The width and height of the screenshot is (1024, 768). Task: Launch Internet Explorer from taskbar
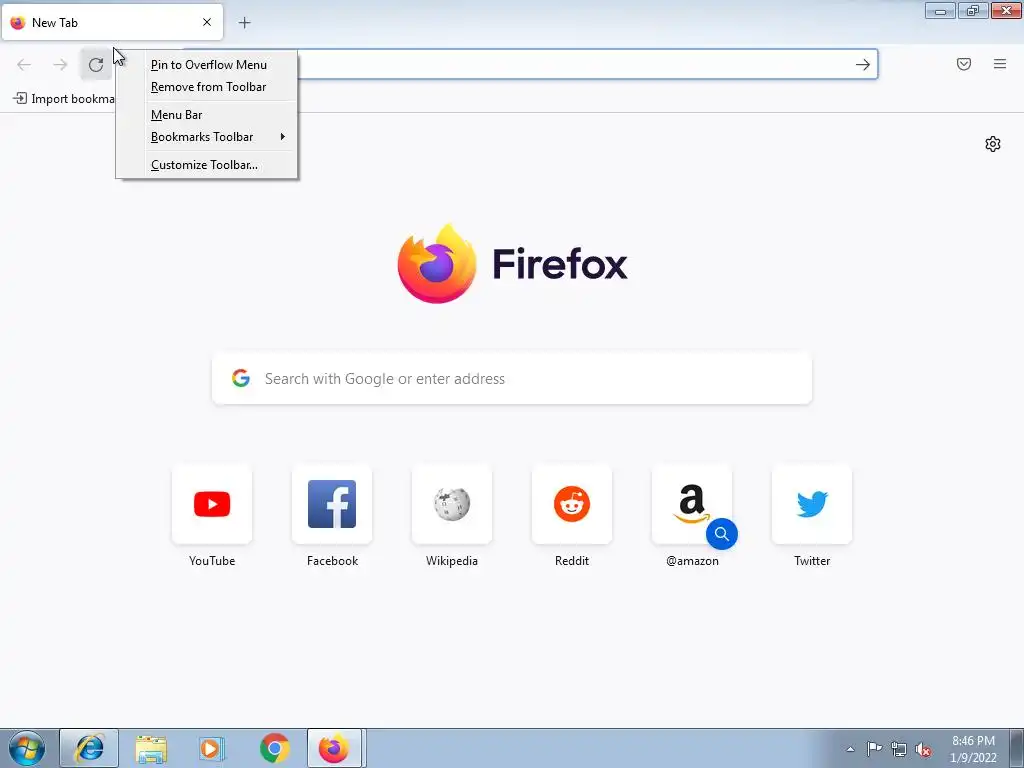(89, 748)
